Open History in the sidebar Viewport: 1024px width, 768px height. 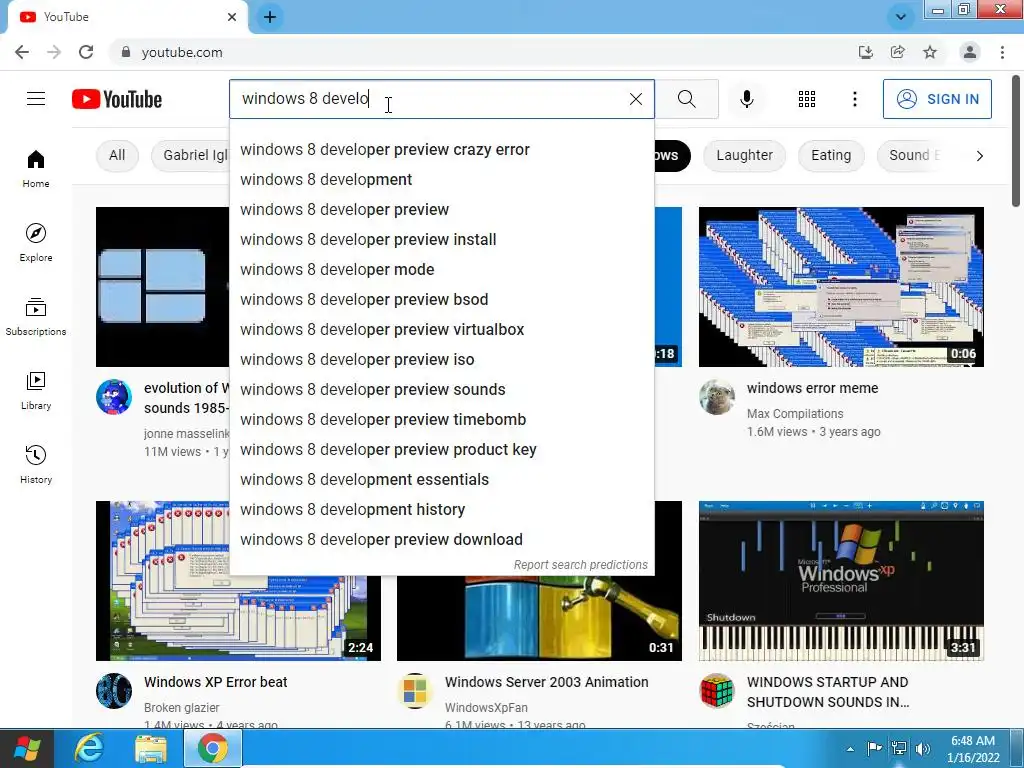(36, 464)
